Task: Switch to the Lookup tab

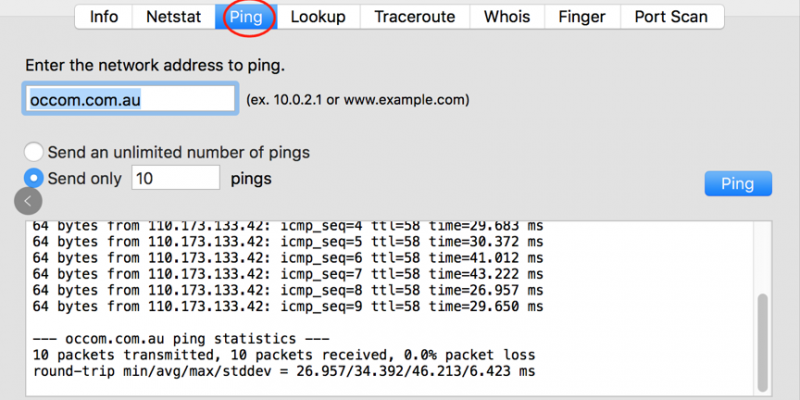Action: click(x=318, y=17)
